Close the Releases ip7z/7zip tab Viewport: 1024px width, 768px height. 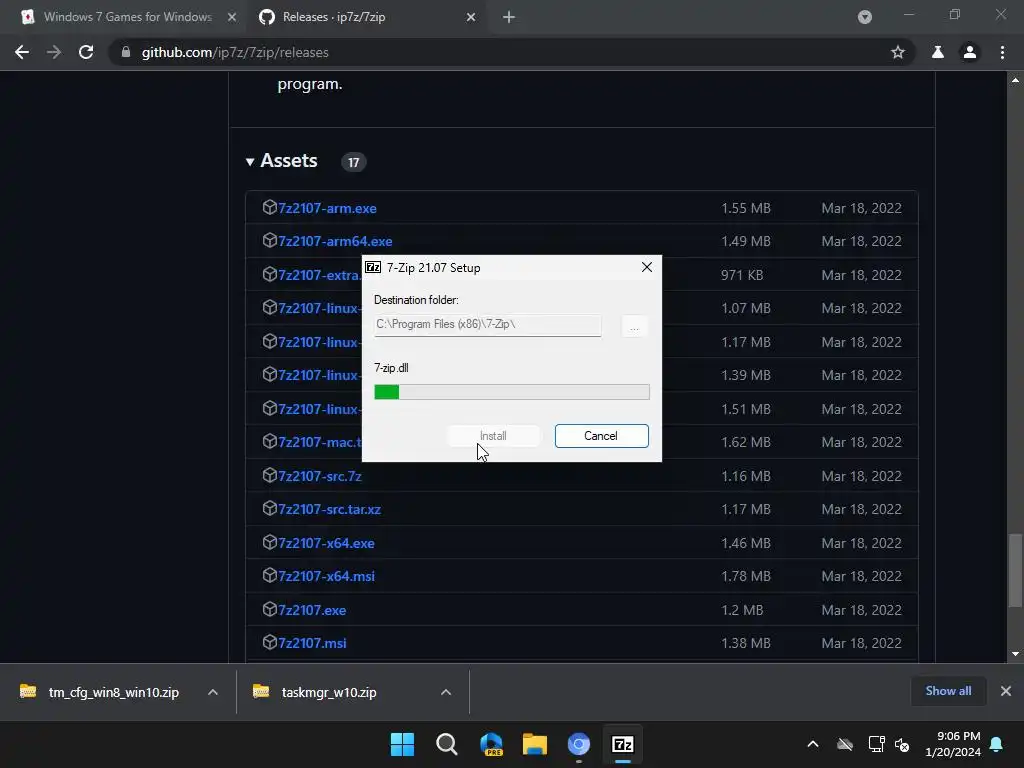coord(471,18)
